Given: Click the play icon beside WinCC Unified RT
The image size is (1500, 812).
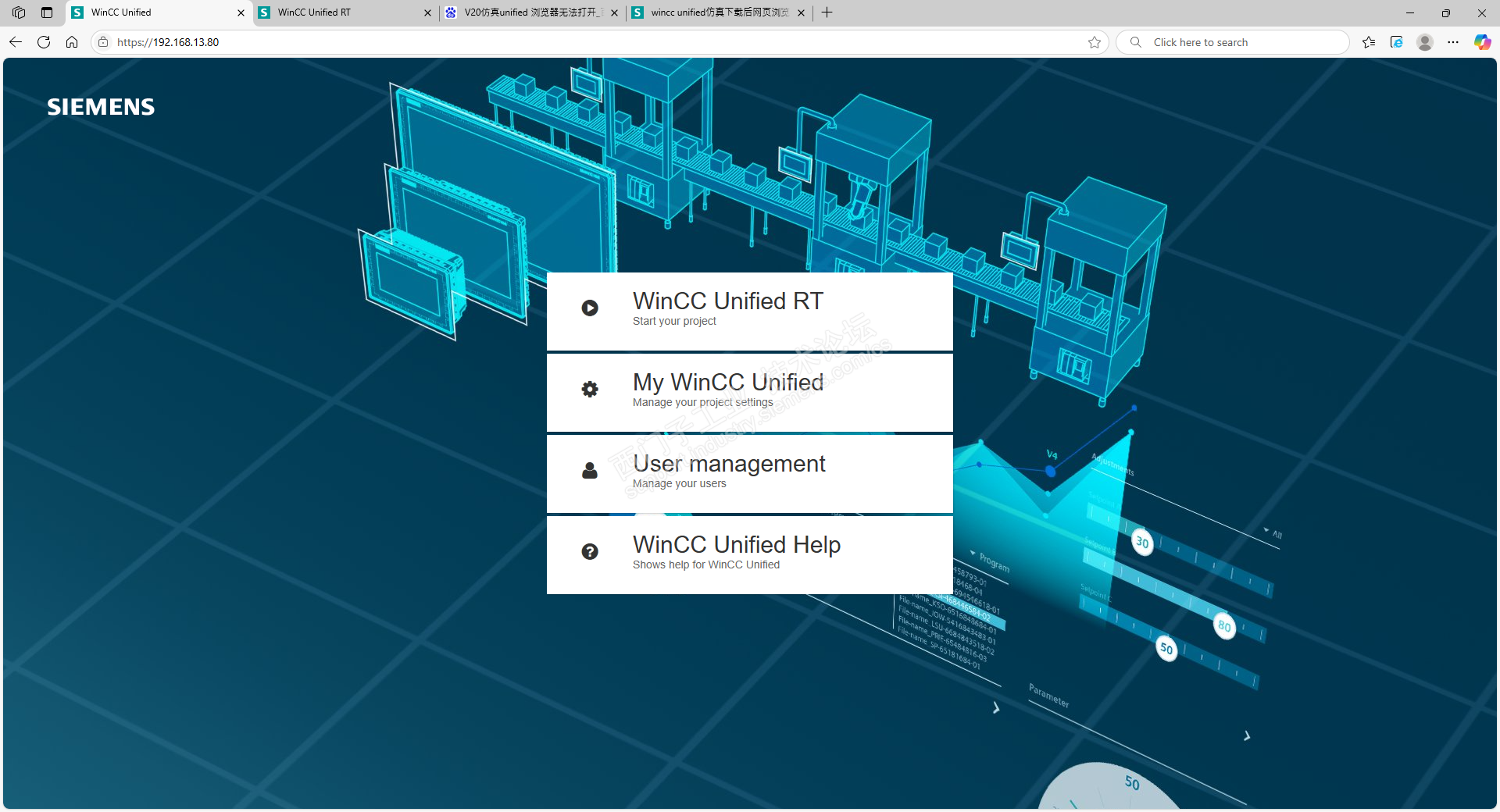Looking at the screenshot, I should click(590, 308).
